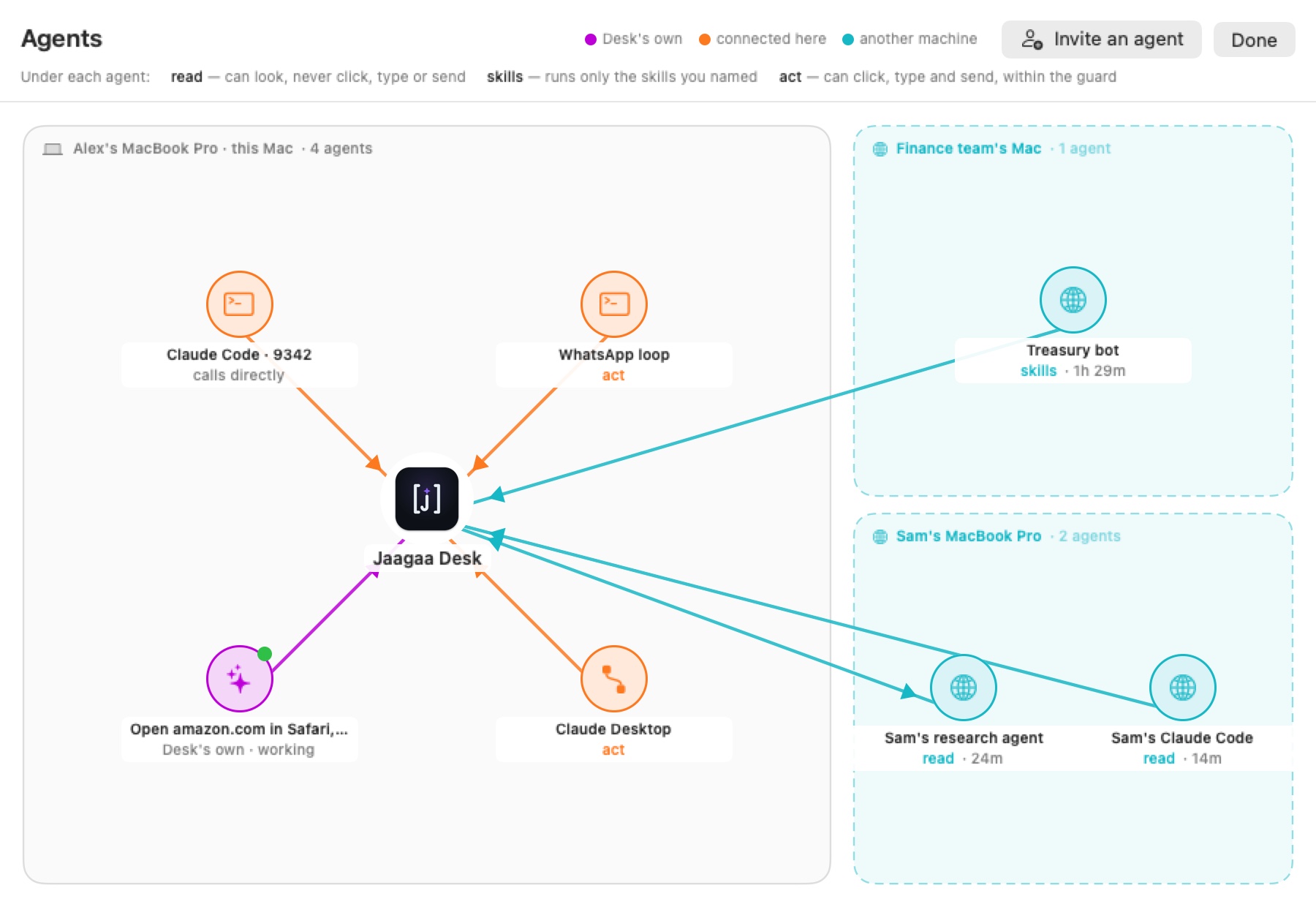The image size is (1316, 907).
Task: Click 'read' permission under Sam's research agent
Action: click(938, 759)
